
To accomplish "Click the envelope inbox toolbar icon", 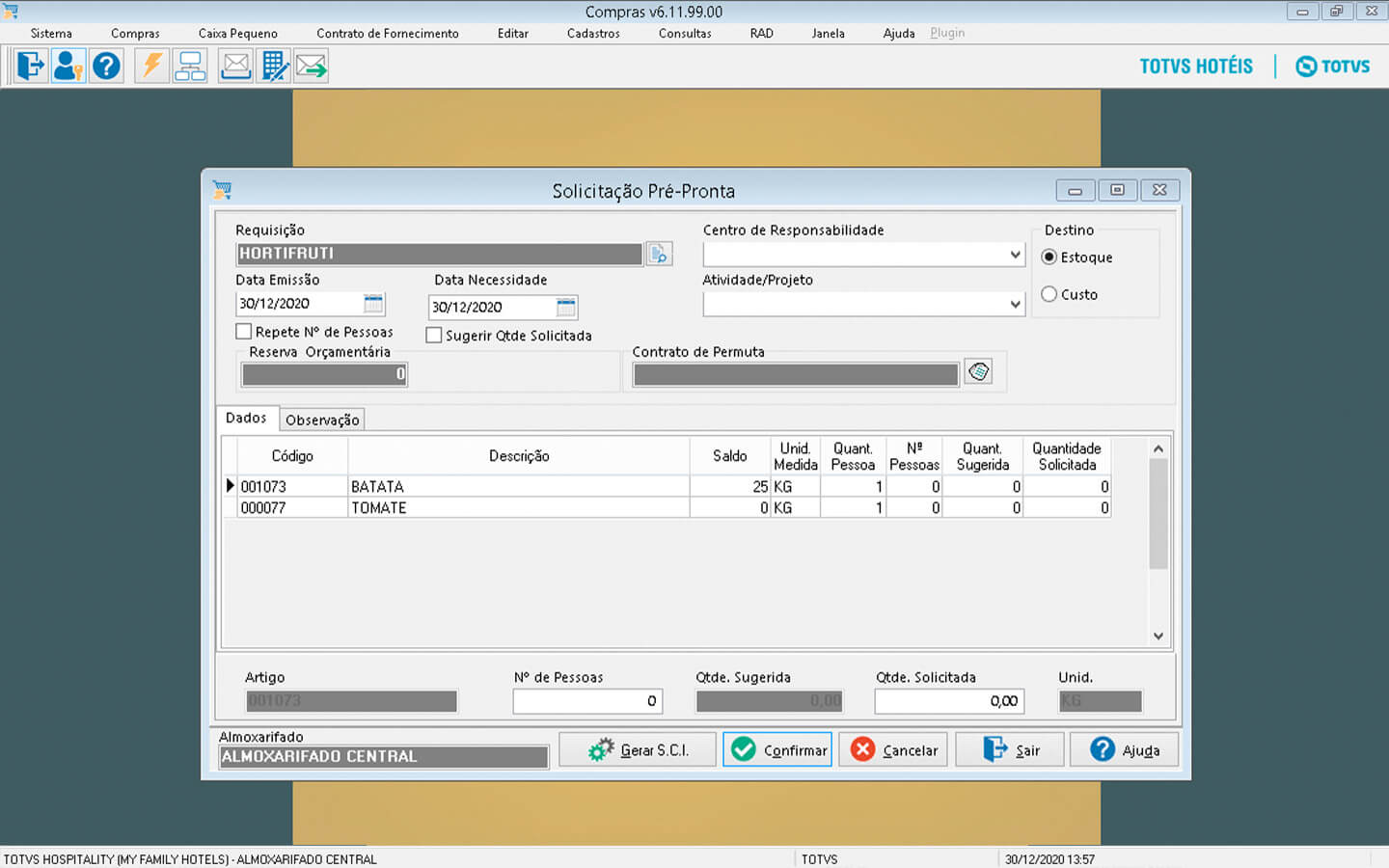I will [x=235, y=66].
